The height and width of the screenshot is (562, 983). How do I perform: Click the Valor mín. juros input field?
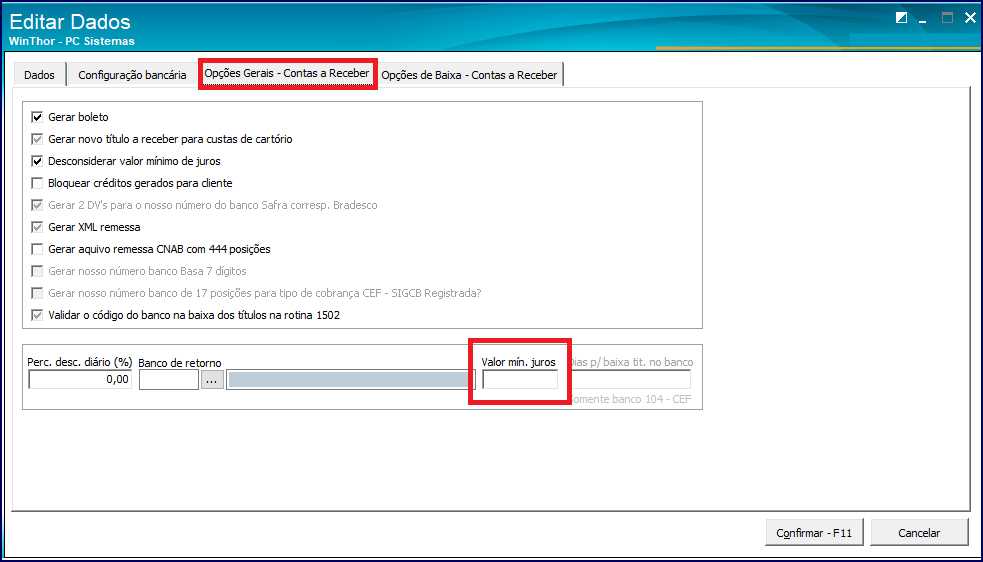tap(520, 379)
